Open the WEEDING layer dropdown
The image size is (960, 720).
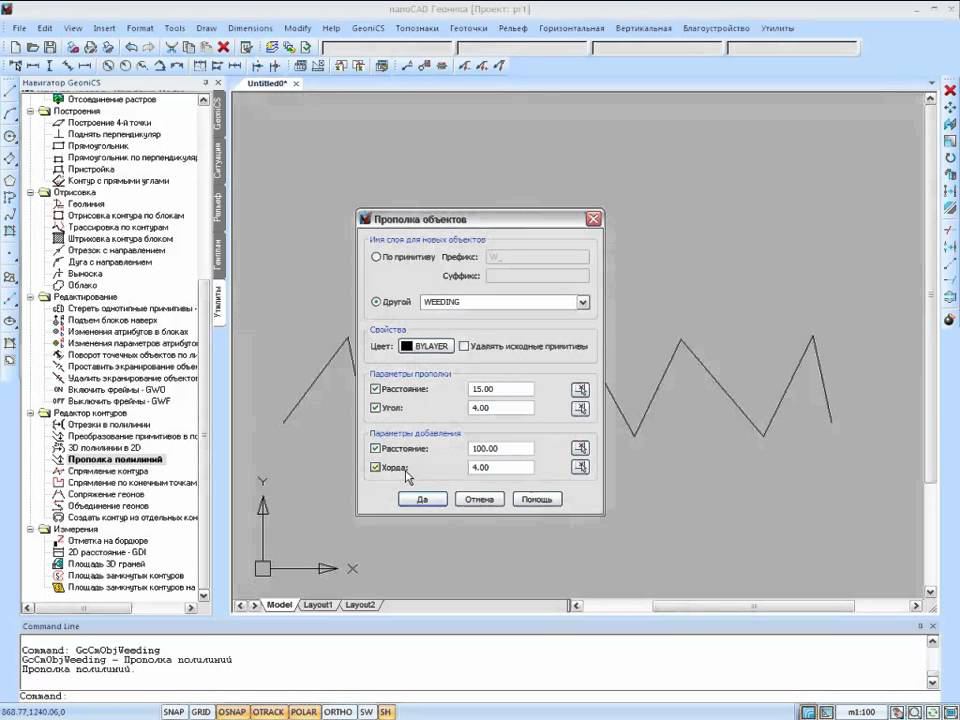[x=583, y=302]
